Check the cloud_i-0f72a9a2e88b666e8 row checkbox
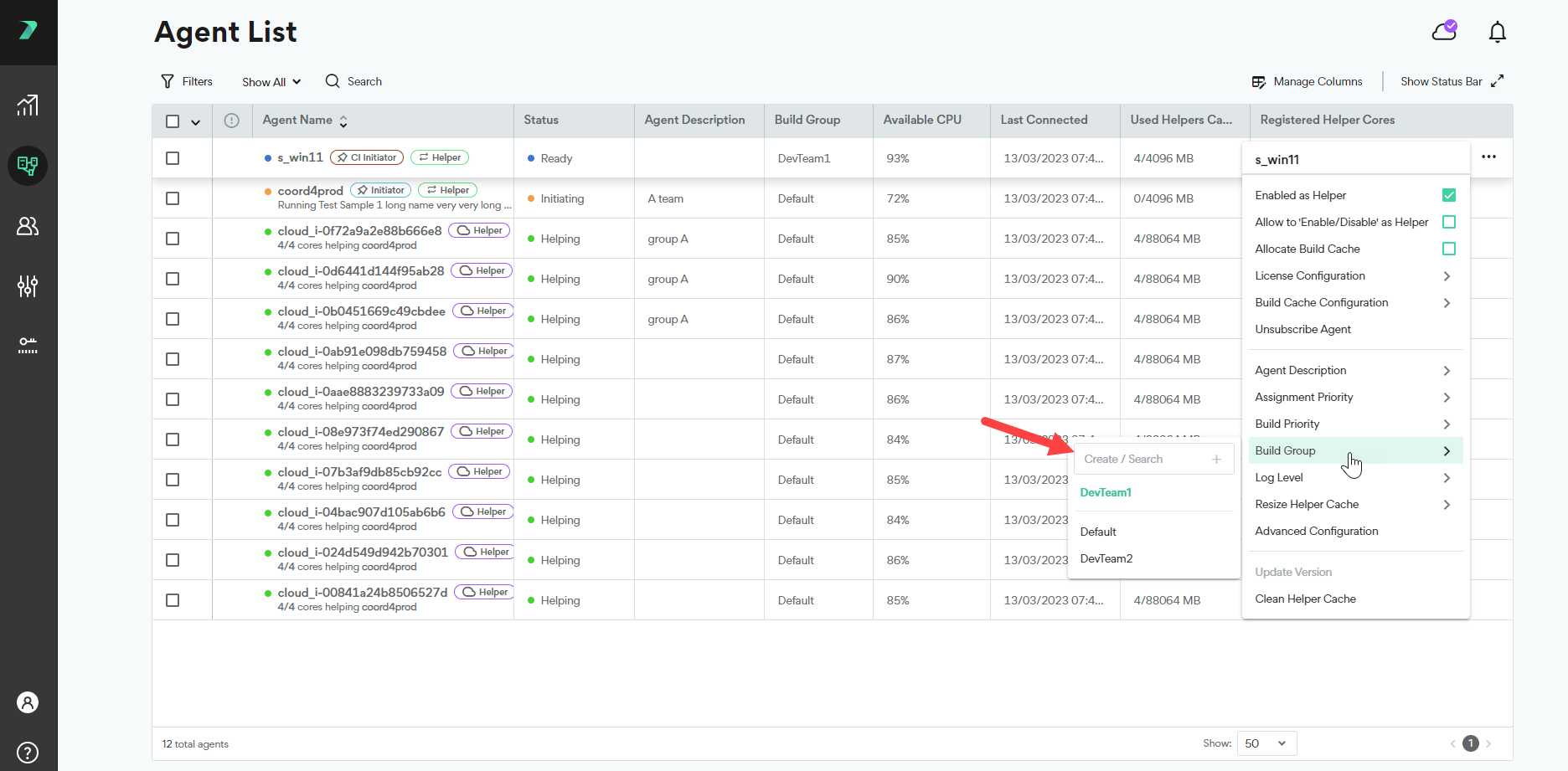The width and height of the screenshot is (1568, 771). (x=173, y=239)
